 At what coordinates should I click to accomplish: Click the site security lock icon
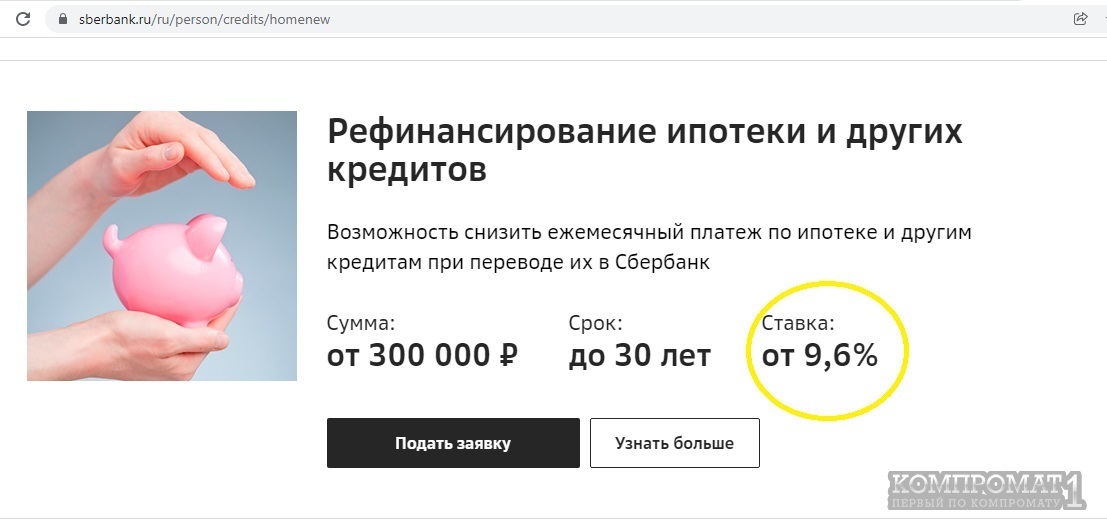coord(63,19)
